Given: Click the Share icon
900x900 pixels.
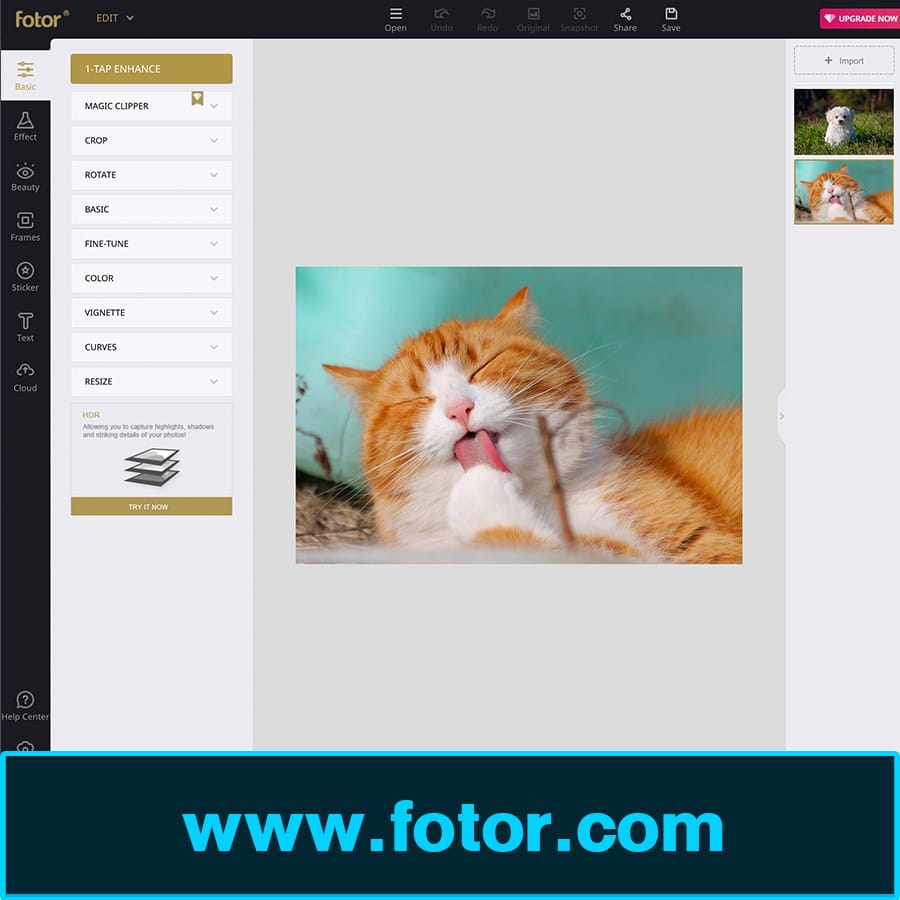Looking at the screenshot, I should [x=625, y=20].
